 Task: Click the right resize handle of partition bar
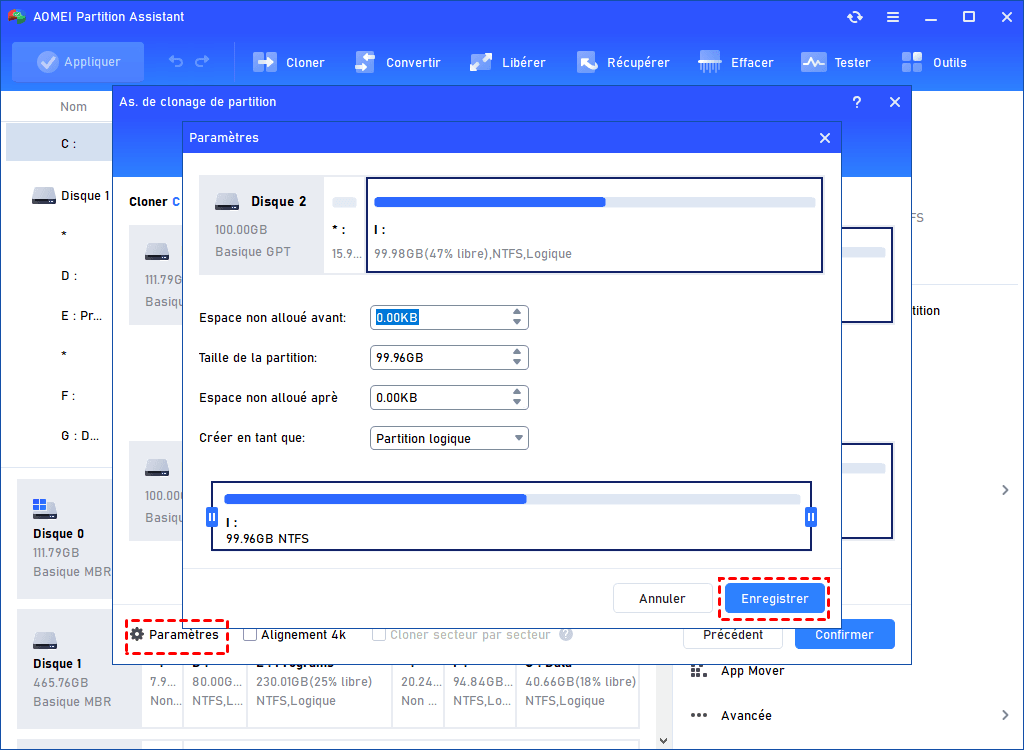point(810,517)
